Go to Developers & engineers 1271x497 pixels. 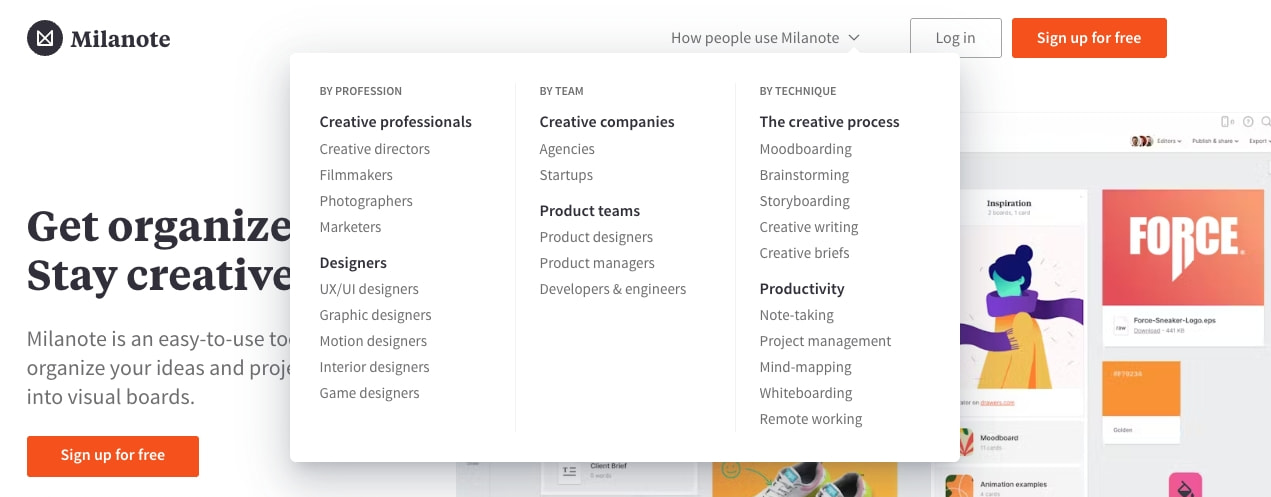point(613,289)
